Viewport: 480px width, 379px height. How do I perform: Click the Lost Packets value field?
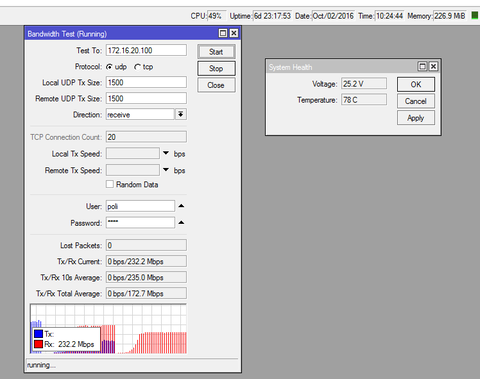tap(146, 245)
